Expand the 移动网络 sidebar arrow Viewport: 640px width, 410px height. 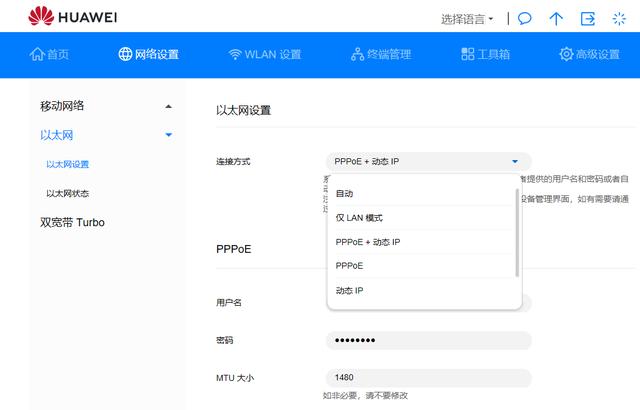point(168,106)
